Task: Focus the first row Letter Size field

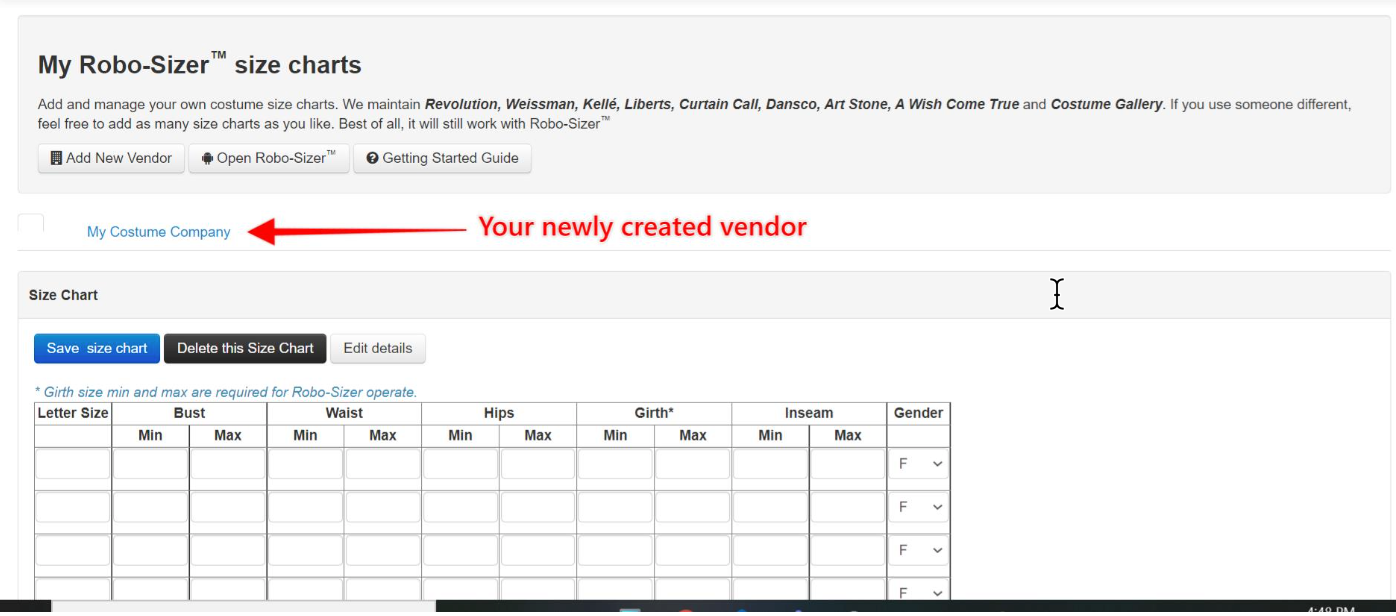Action: pyautogui.click(x=73, y=464)
